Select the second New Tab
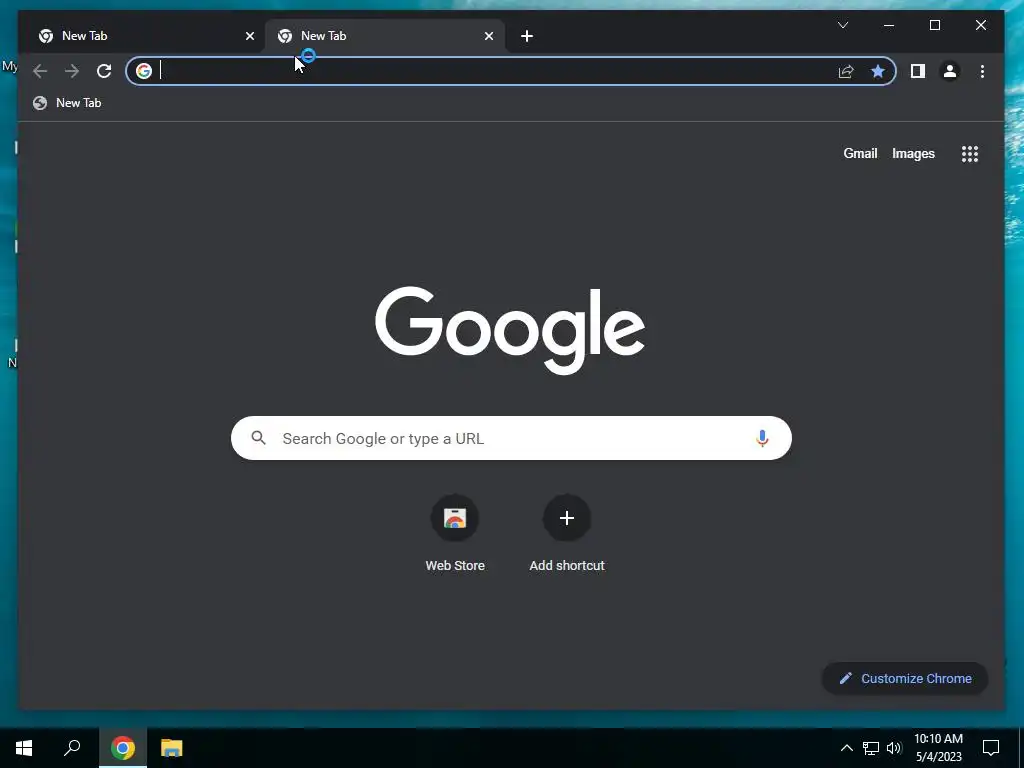 point(385,36)
